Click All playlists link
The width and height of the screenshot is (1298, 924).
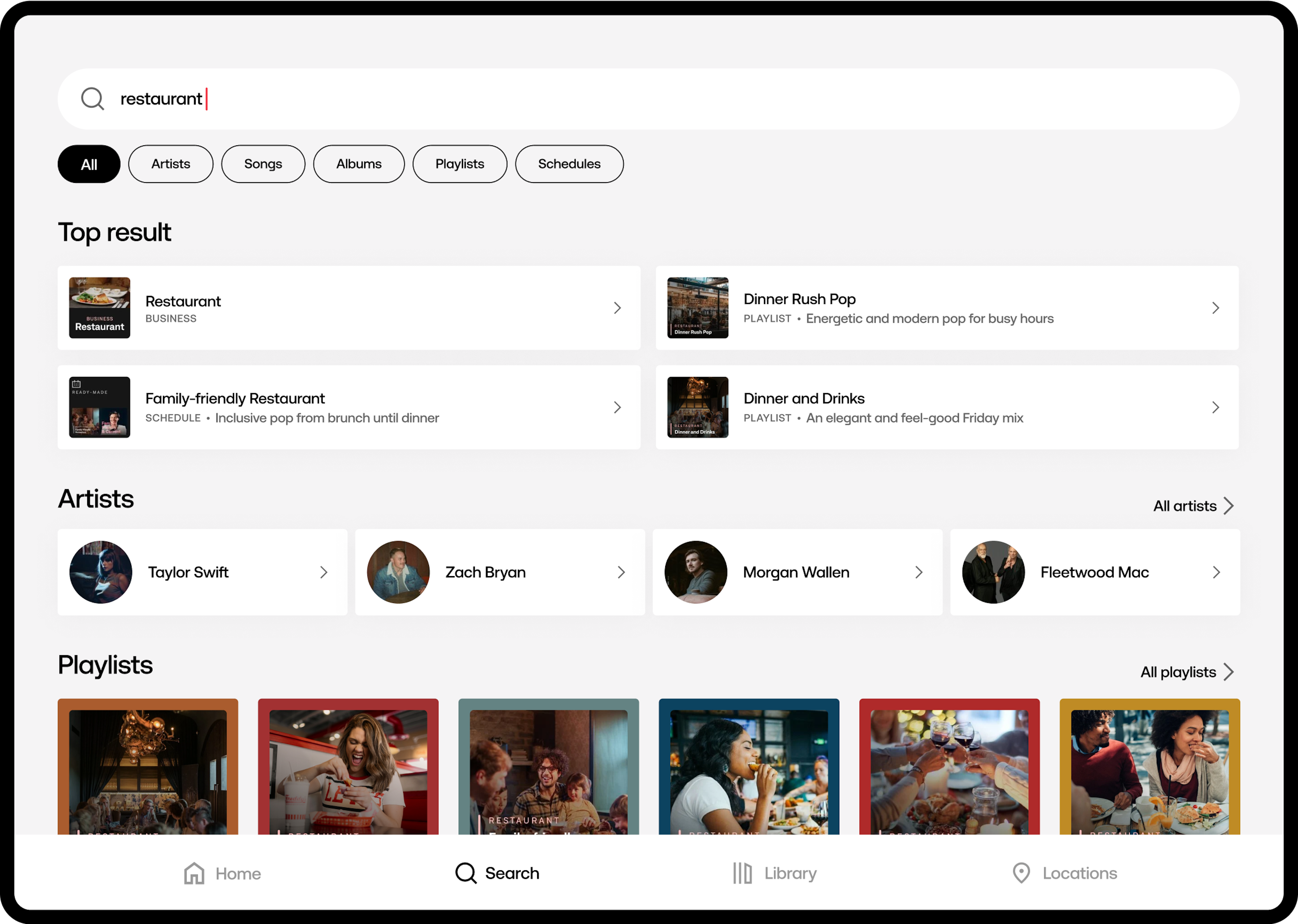coord(1188,672)
